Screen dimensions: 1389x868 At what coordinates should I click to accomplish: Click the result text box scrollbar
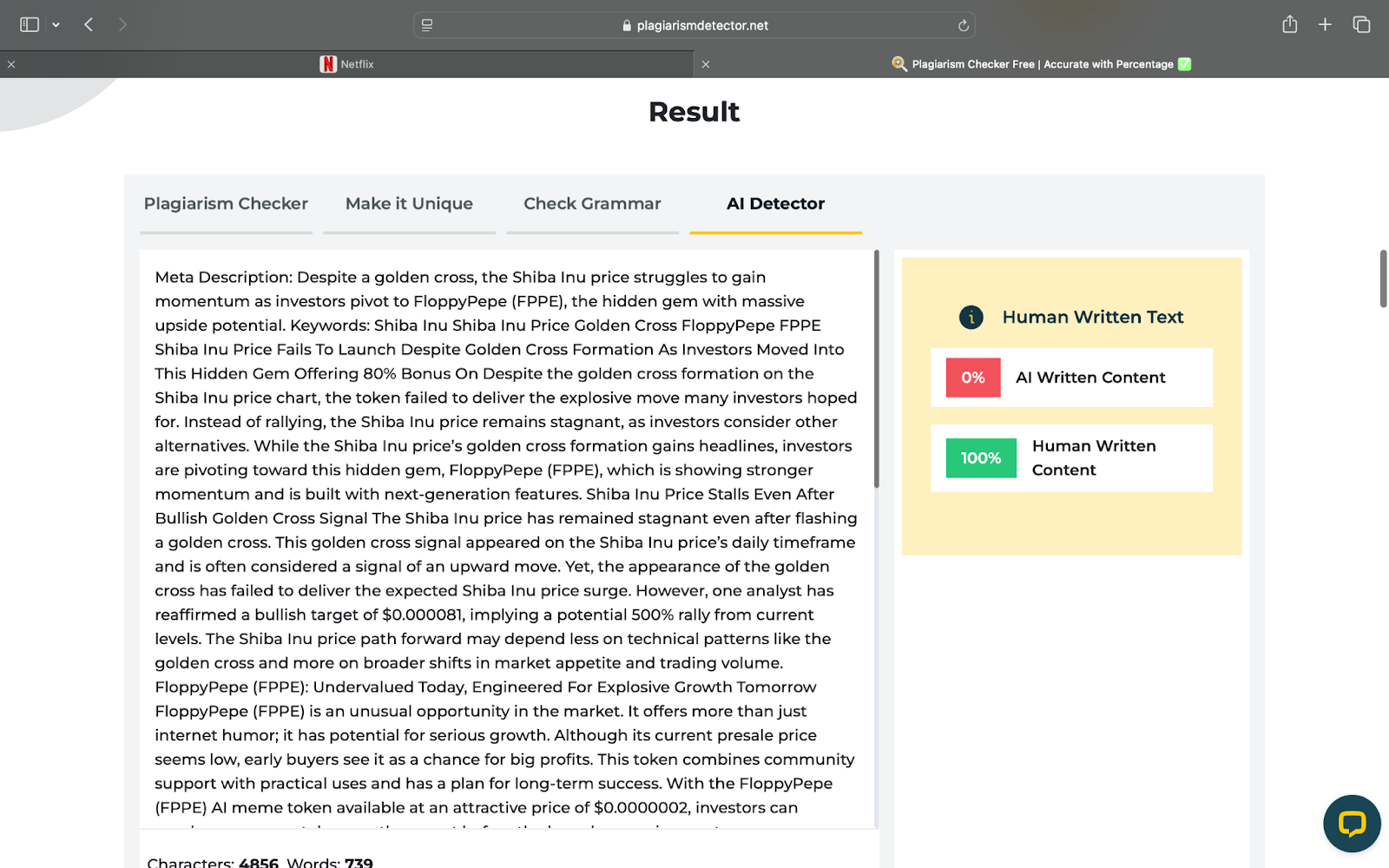tap(876, 369)
